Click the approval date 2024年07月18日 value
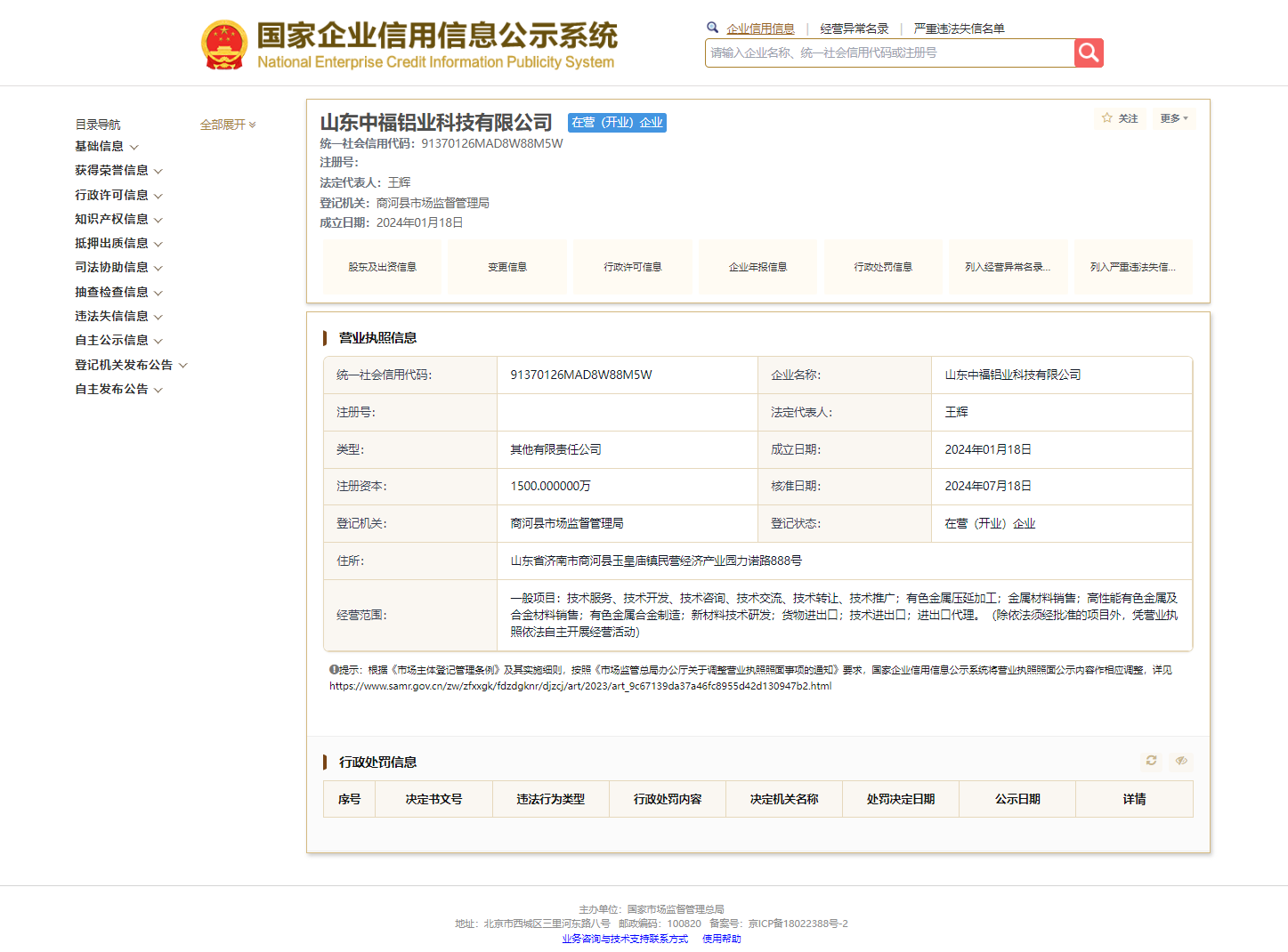 988,486
